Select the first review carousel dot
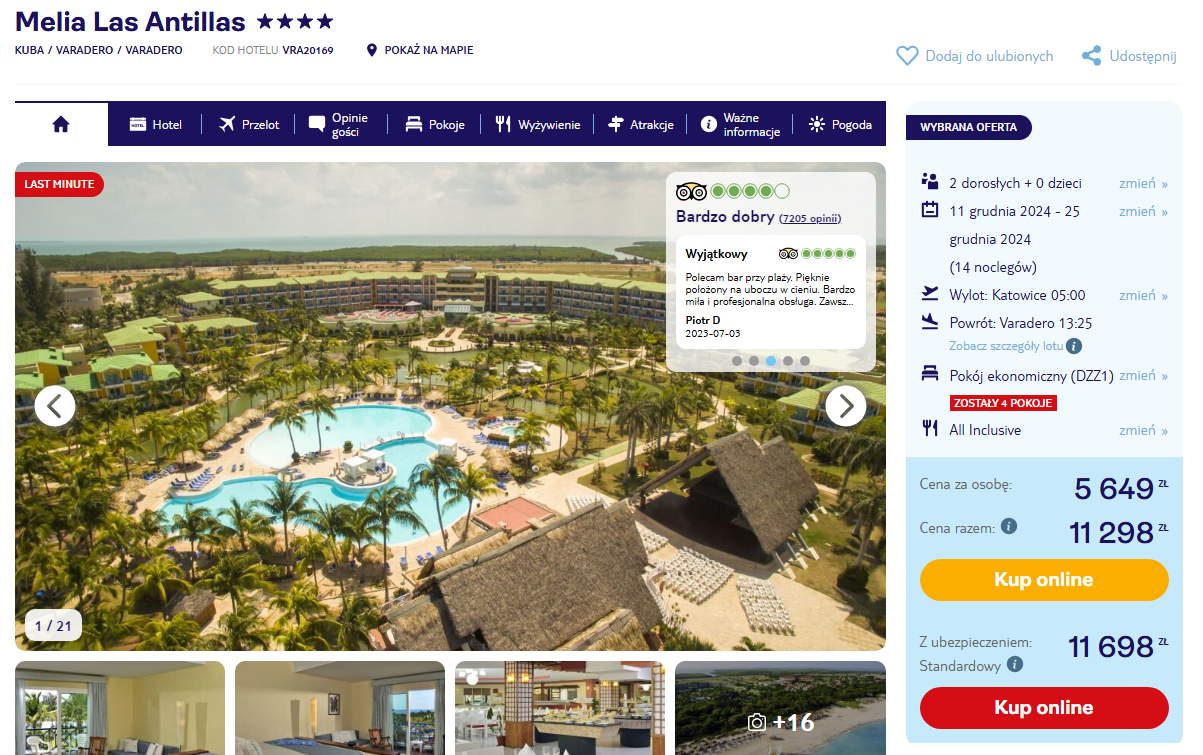The image size is (1203, 755). click(x=737, y=361)
